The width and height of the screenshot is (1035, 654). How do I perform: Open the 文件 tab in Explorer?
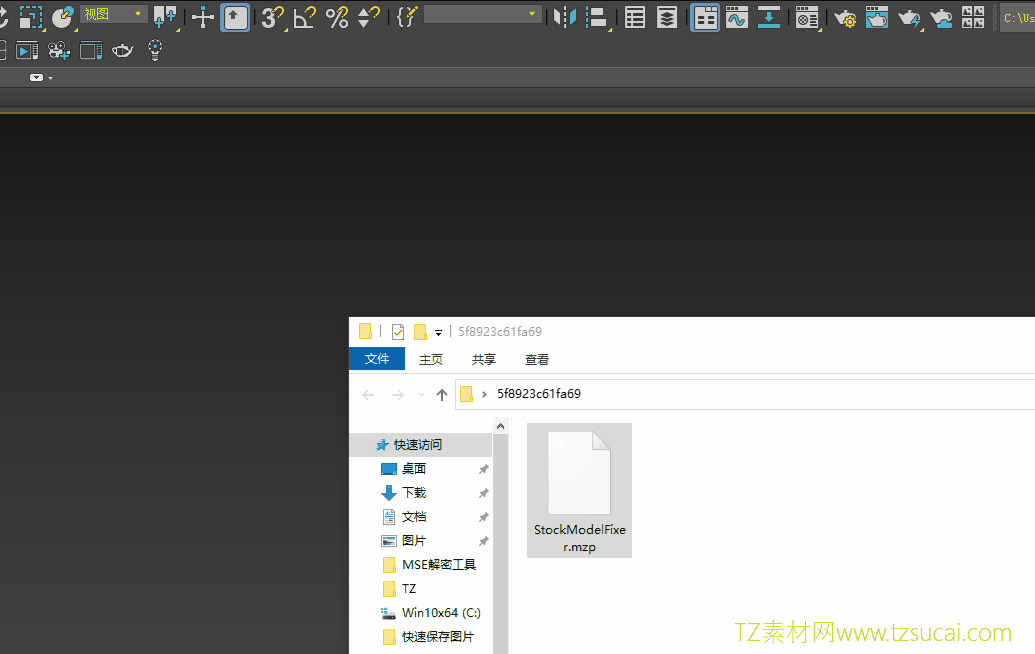377,359
